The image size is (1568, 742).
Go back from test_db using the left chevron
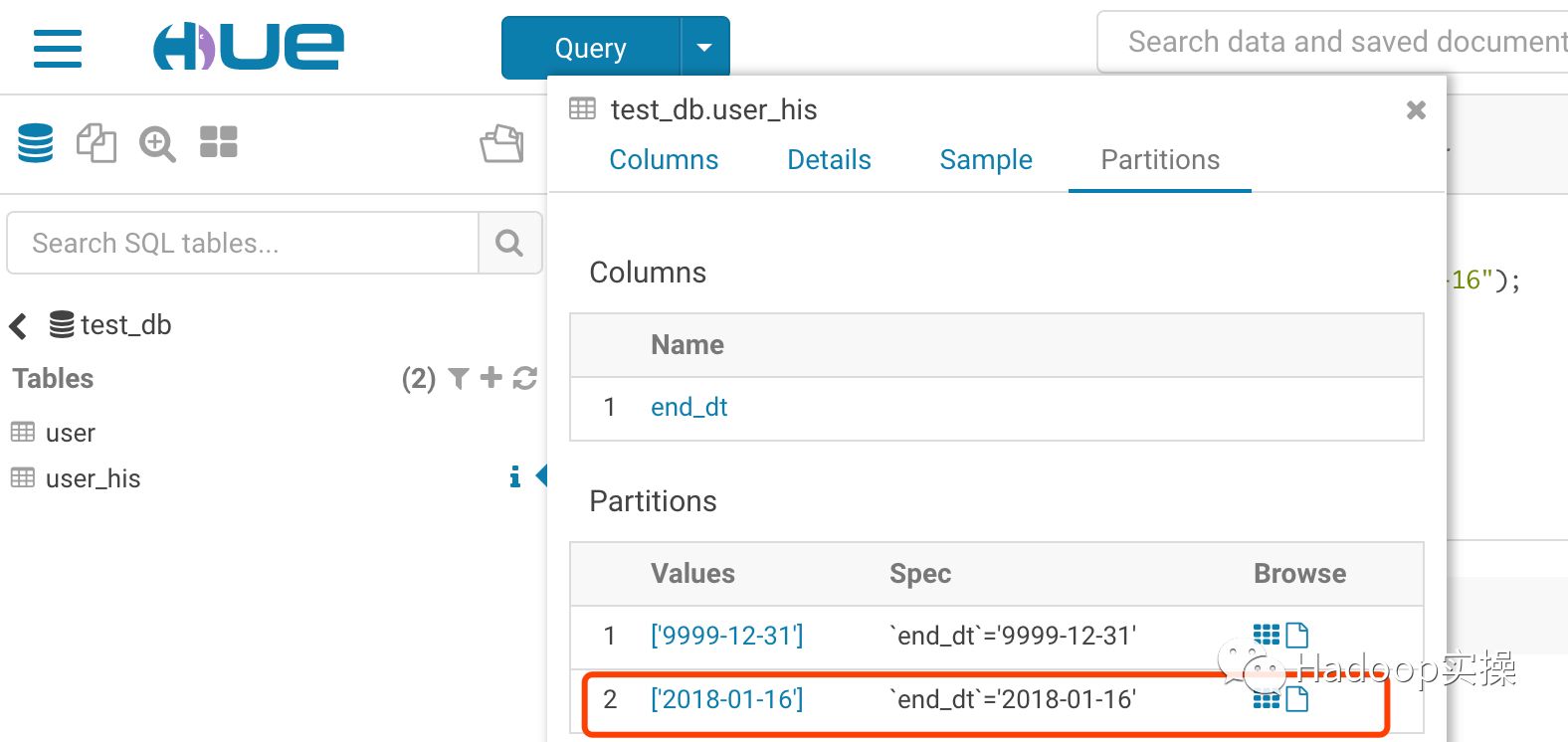[18, 326]
